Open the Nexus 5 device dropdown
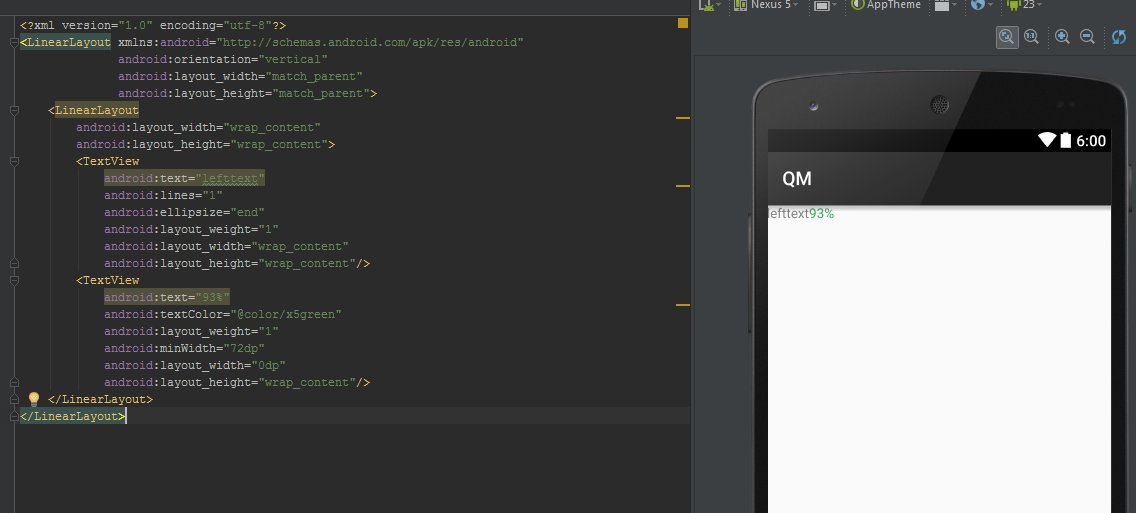Viewport: 1136px width, 513px height. tap(766, 5)
